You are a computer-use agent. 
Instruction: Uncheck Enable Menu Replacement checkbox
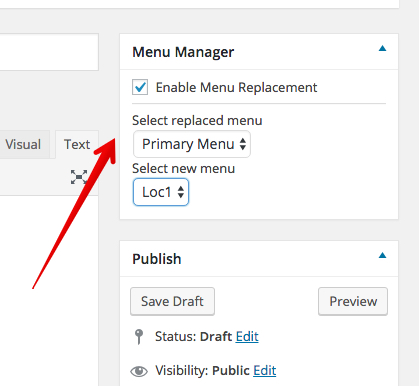point(140,87)
